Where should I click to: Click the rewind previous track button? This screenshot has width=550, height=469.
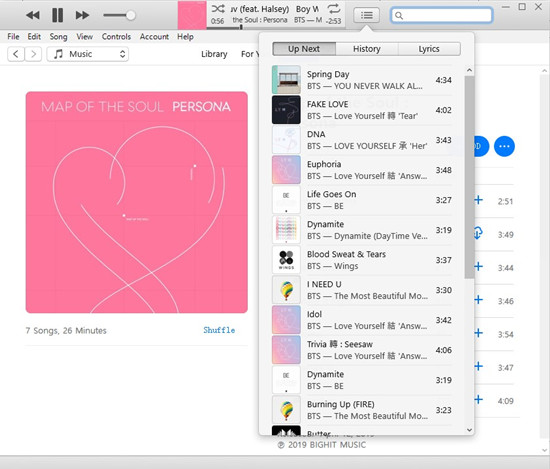(33, 15)
